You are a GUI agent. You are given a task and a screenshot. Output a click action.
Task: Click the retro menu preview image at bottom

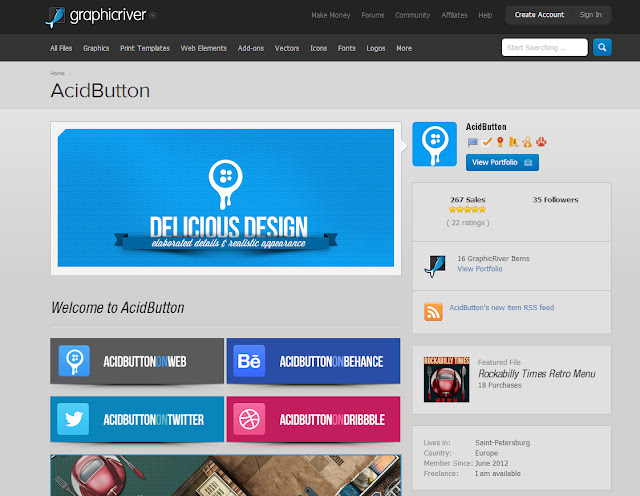pyautogui.click(x=226, y=475)
